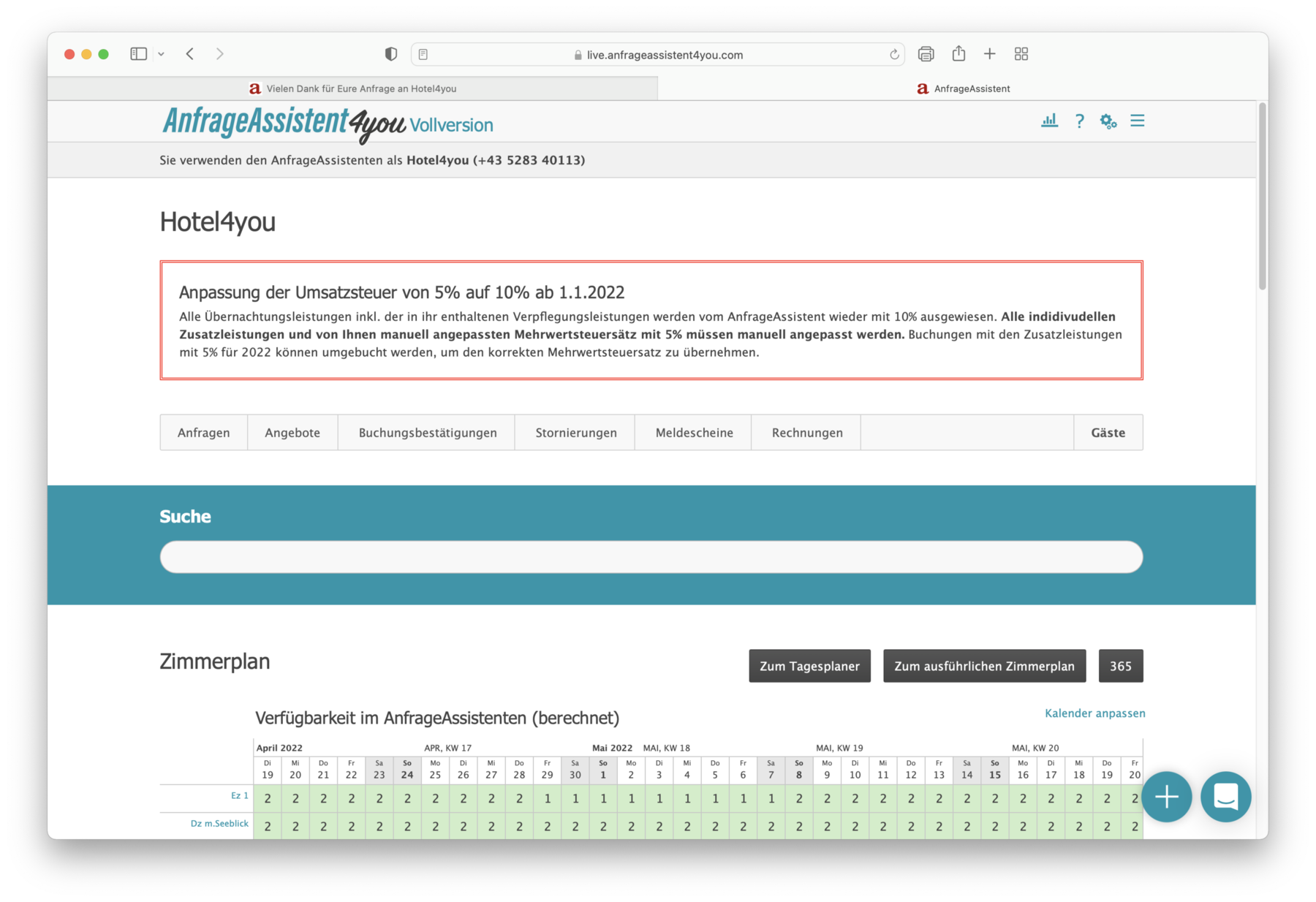Open the Ez 1 room link
The height and width of the screenshot is (902, 1316).
coord(240,795)
